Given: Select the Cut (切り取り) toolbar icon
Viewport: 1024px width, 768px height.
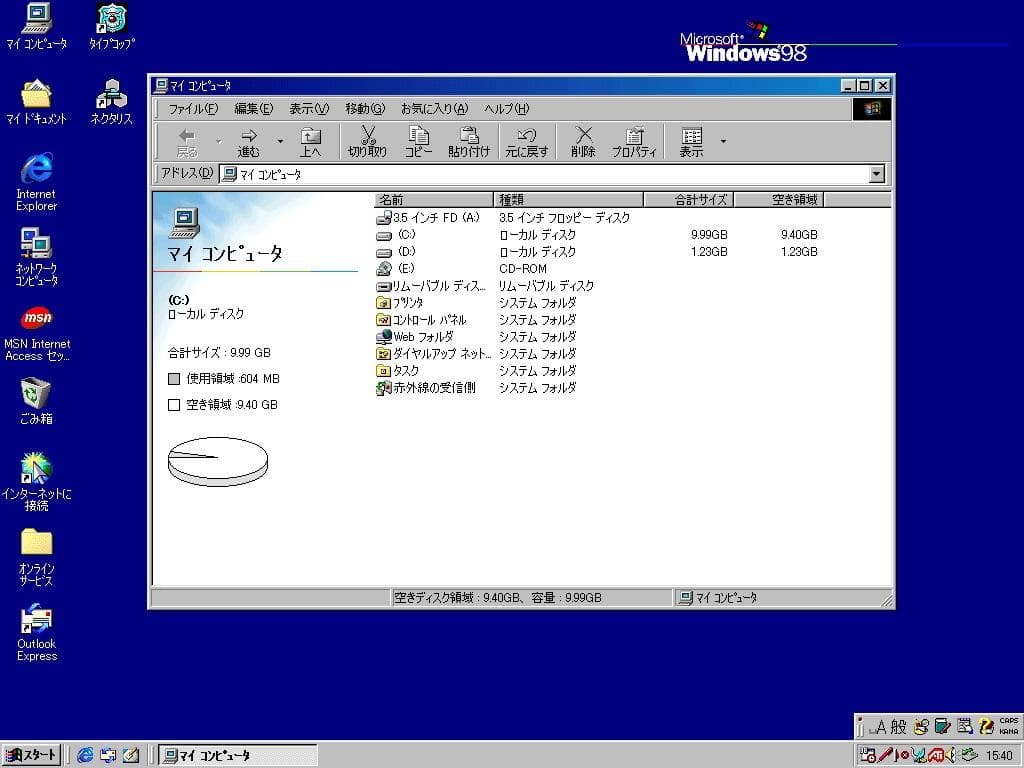Looking at the screenshot, I should coord(368,140).
